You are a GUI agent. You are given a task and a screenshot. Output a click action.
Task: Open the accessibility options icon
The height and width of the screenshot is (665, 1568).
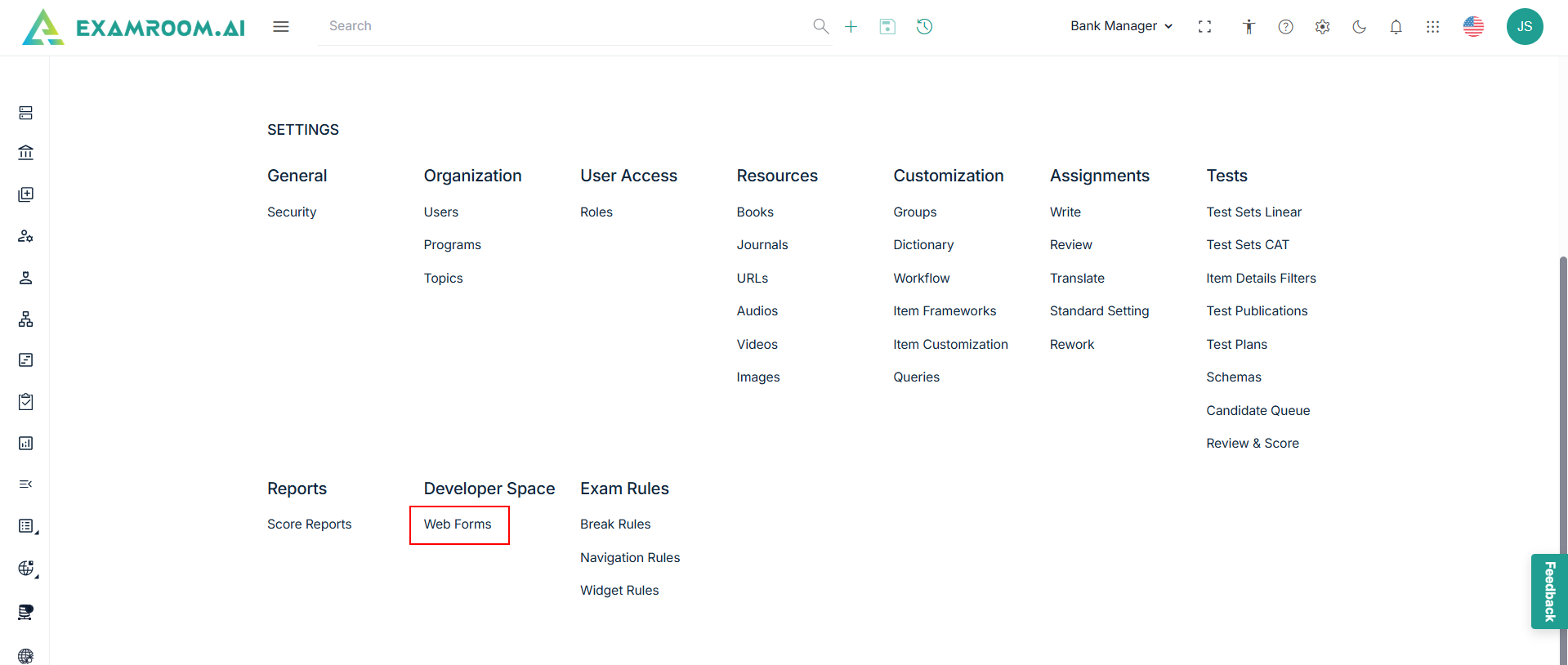(1249, 27)
